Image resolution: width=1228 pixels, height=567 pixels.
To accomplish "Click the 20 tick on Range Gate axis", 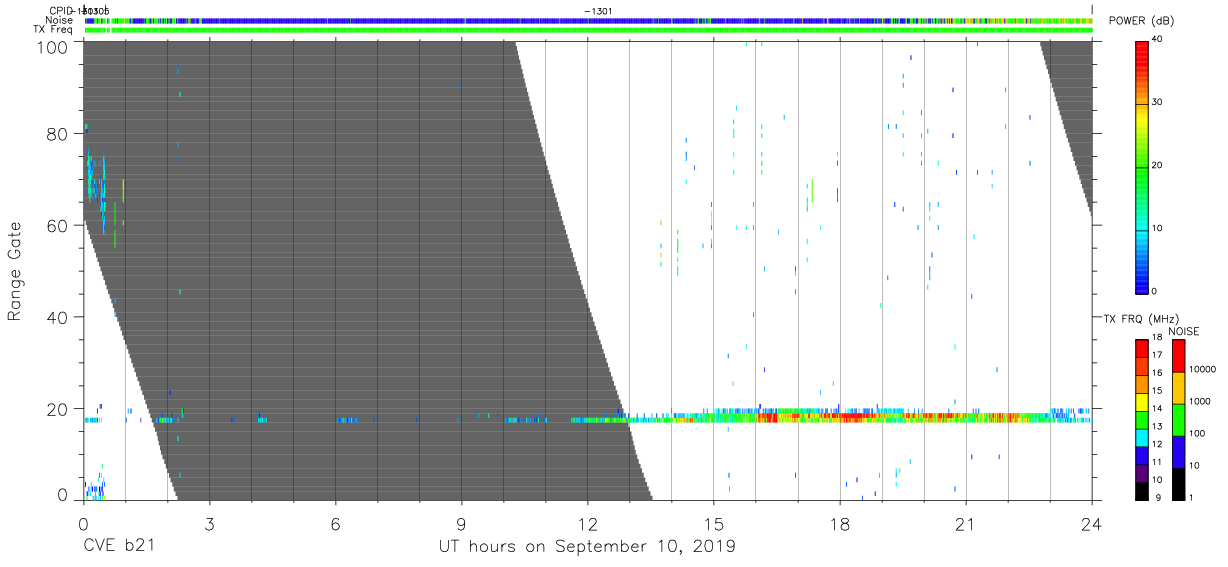I will [57, 409].
